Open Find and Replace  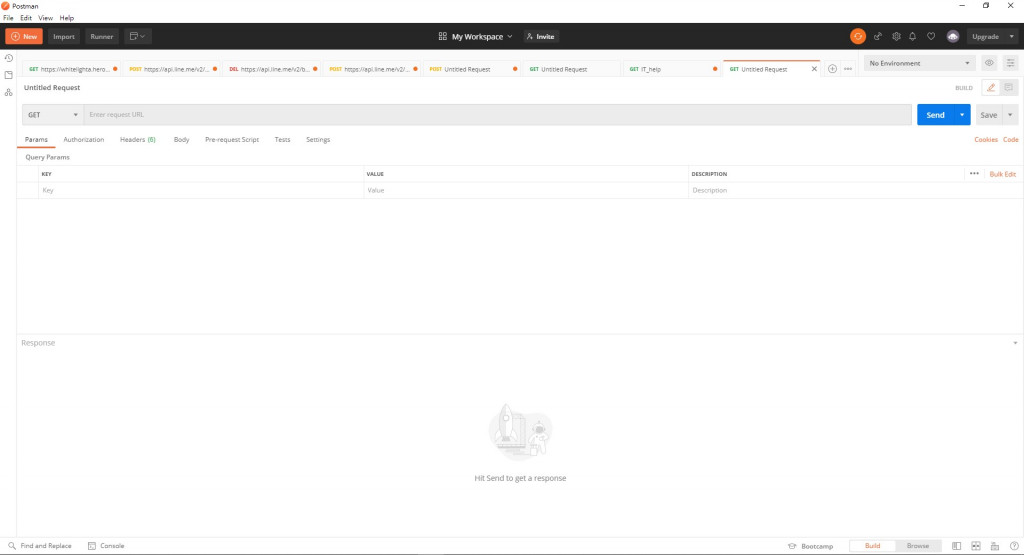(x=40, y=546)
